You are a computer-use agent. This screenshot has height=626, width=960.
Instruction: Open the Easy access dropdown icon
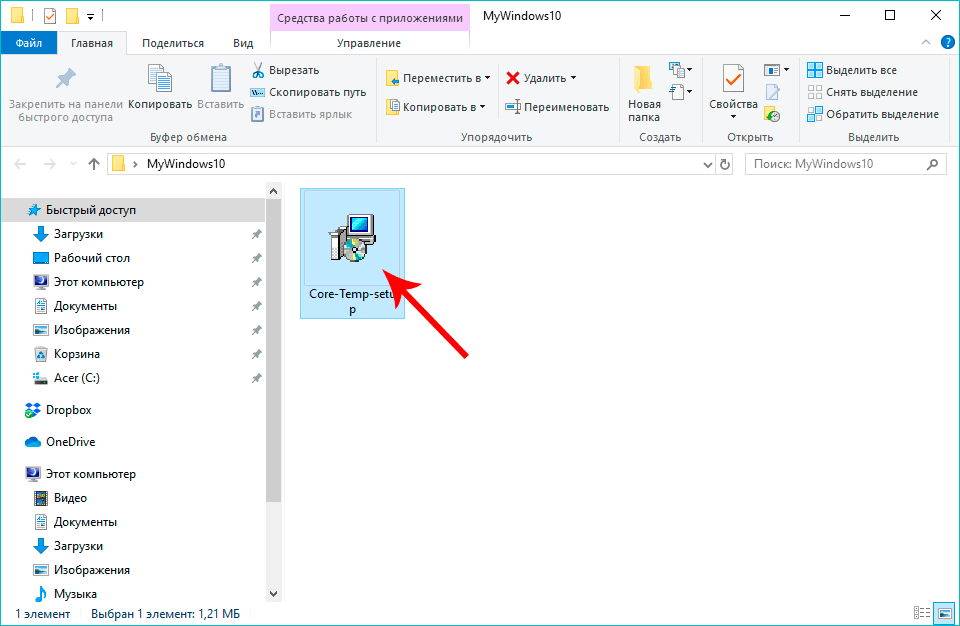tap(681, 92)
